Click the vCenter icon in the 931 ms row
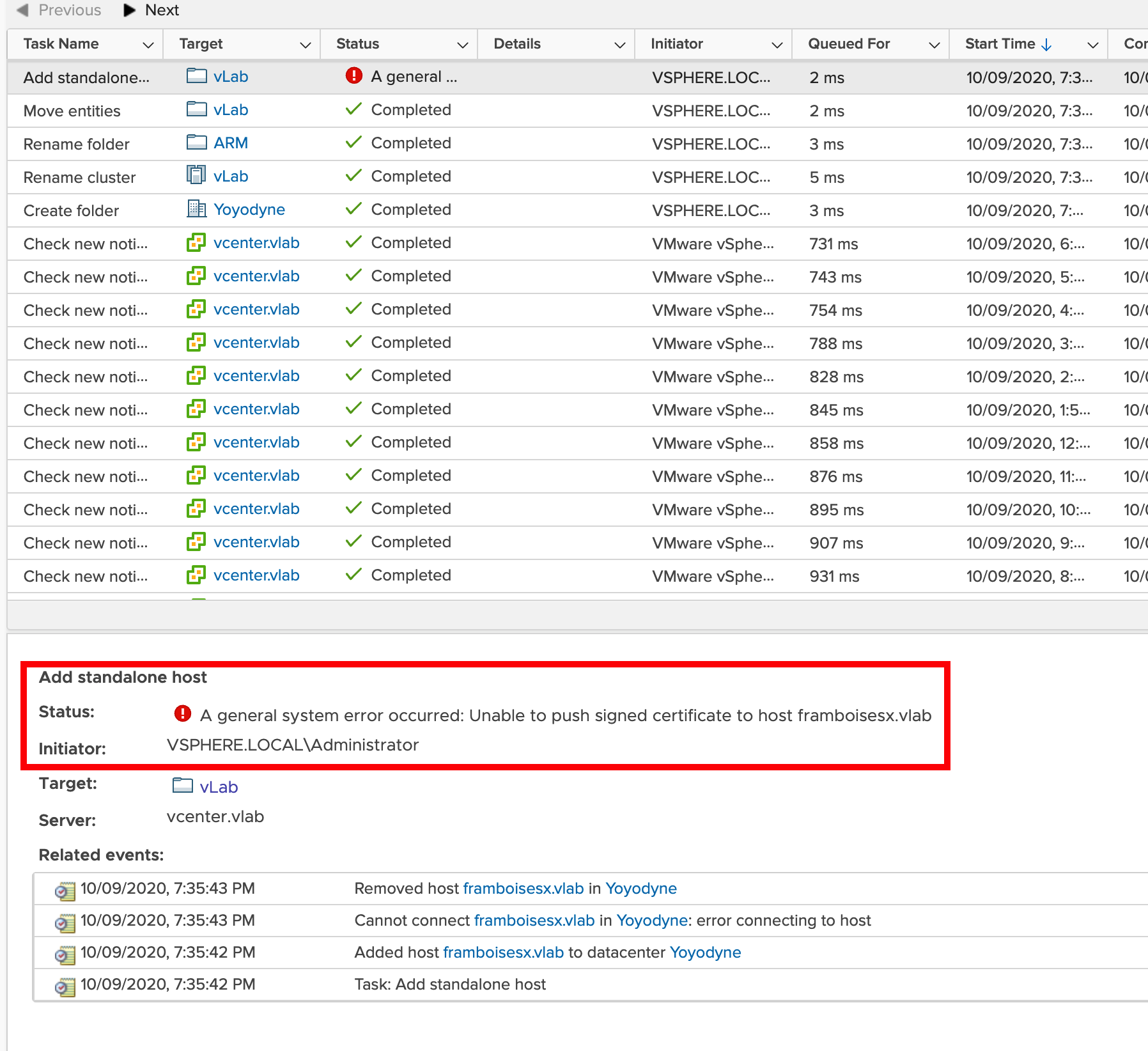 196,575
